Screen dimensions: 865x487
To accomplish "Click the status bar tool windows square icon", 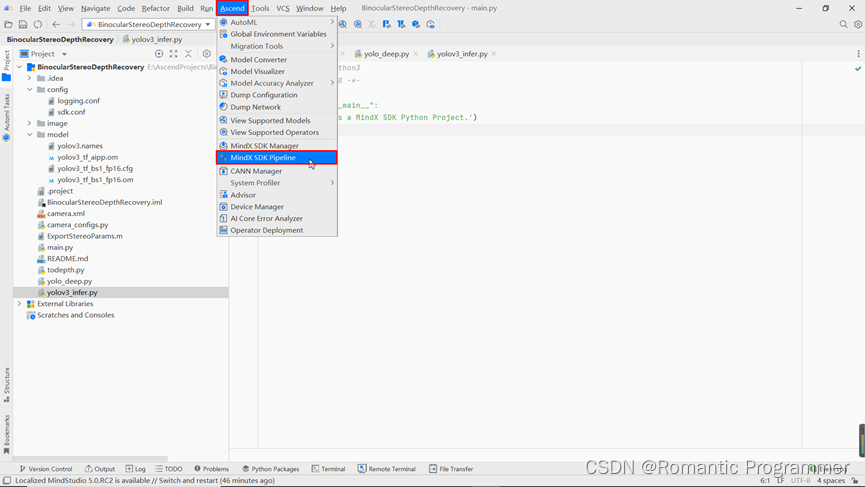I will (7, 480).
